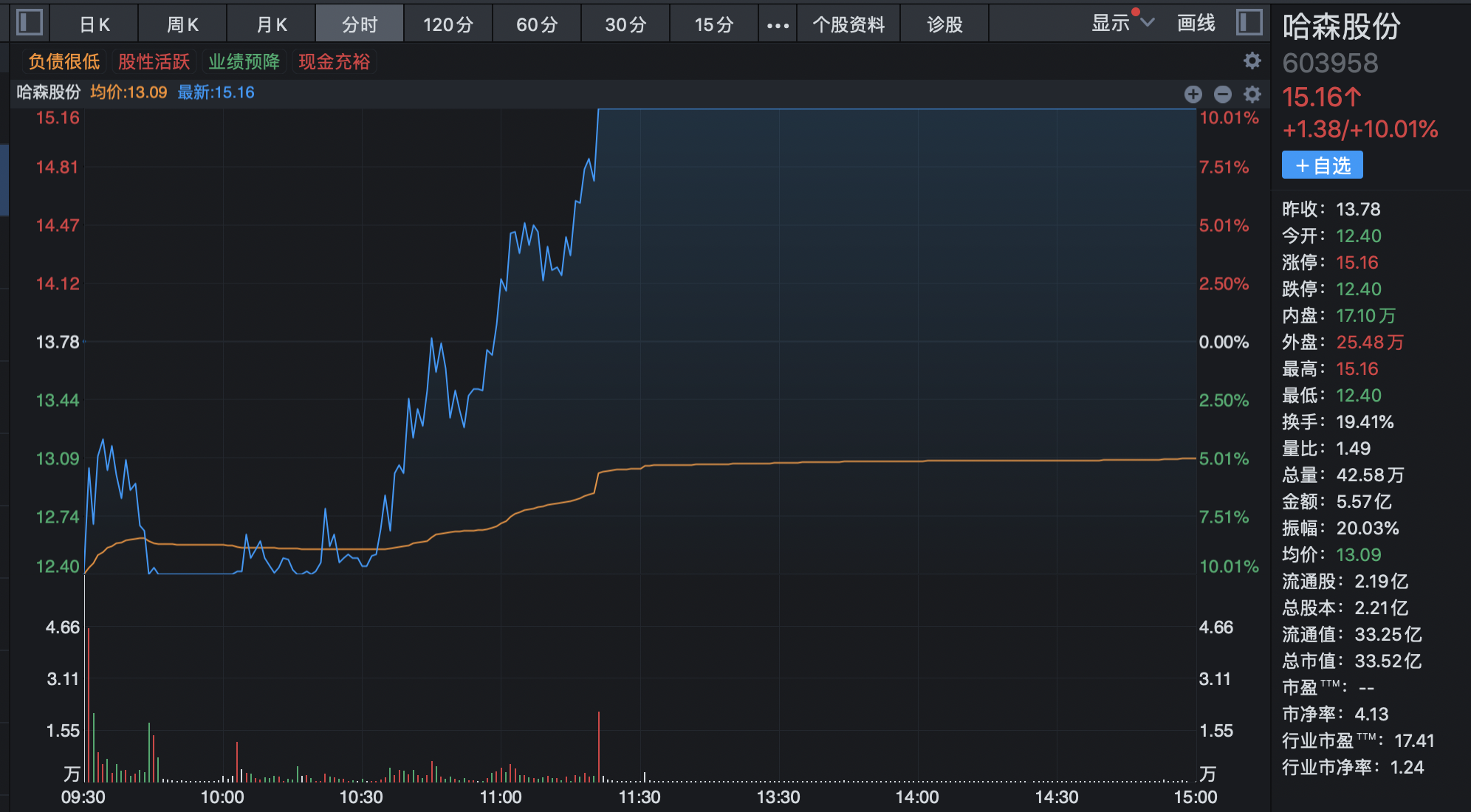
Task: Open the 15分 chart view
Action: click(713, 25)
